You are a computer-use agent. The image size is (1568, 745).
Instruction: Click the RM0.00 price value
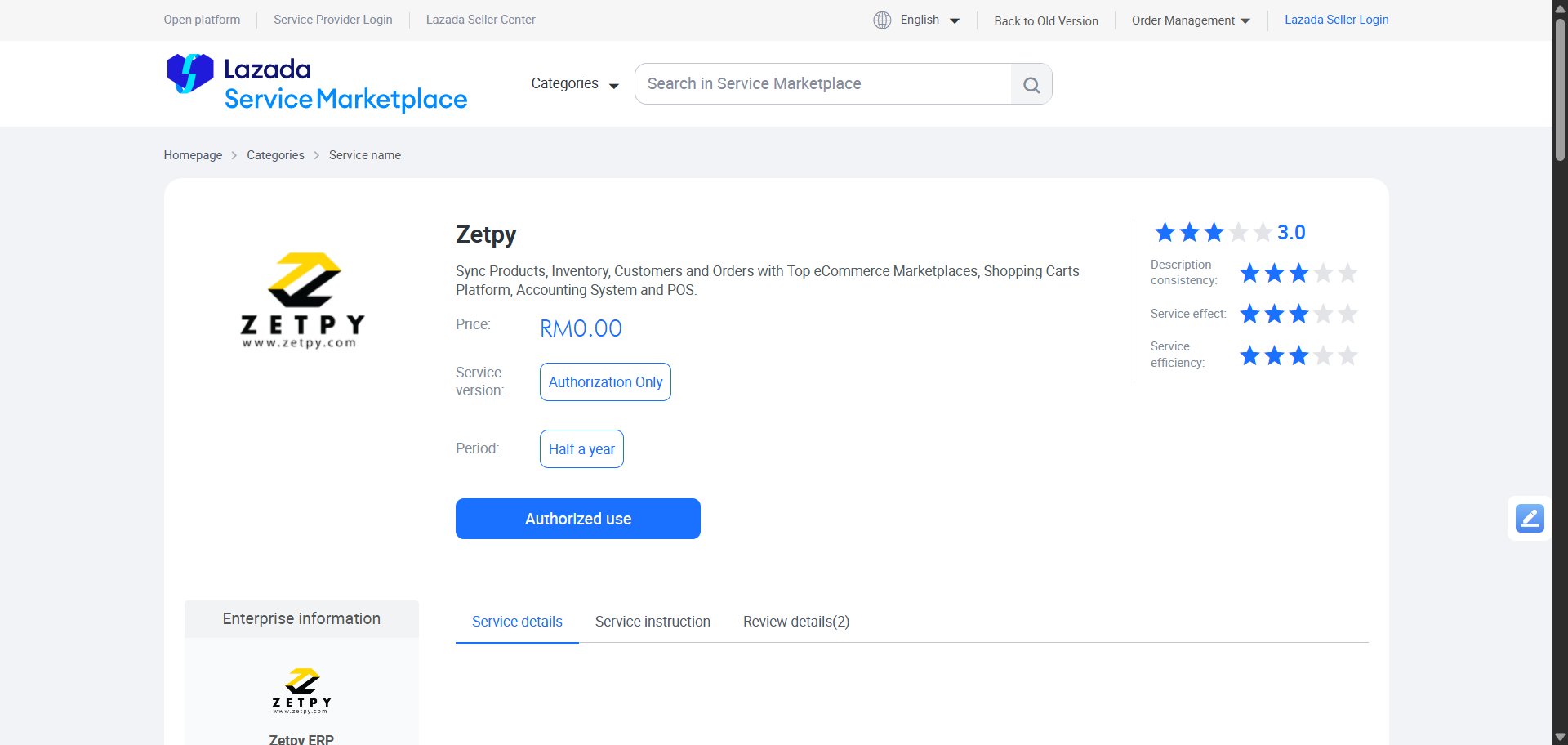point(581,328)
